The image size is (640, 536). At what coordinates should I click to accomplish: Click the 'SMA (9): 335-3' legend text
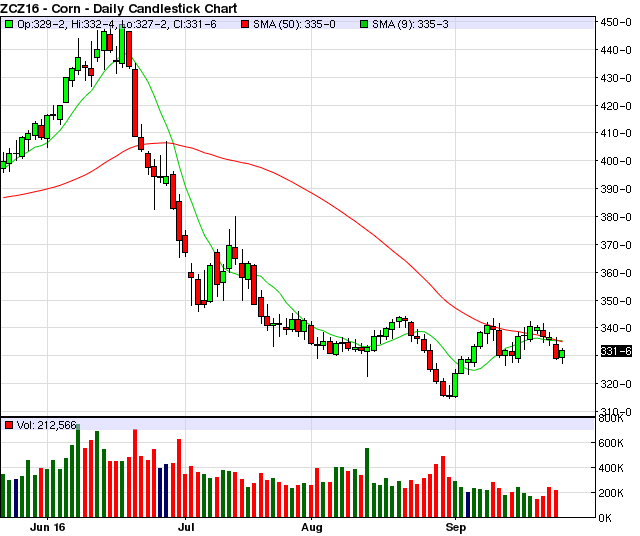(x=410, y=24)
